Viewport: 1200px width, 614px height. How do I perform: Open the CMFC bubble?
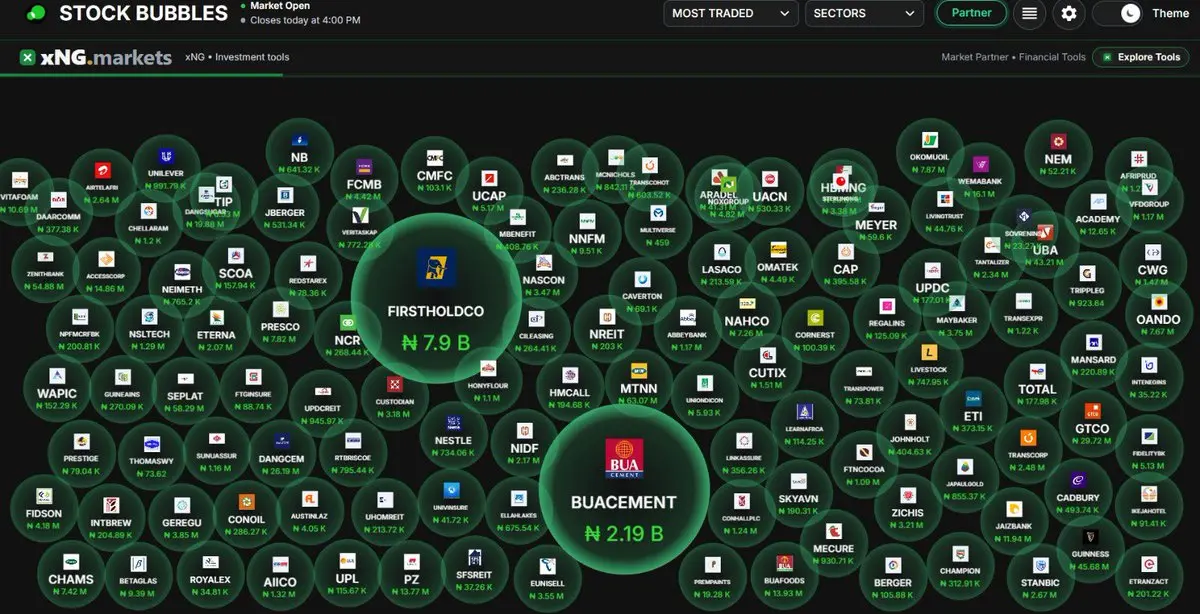coord(434,169)
